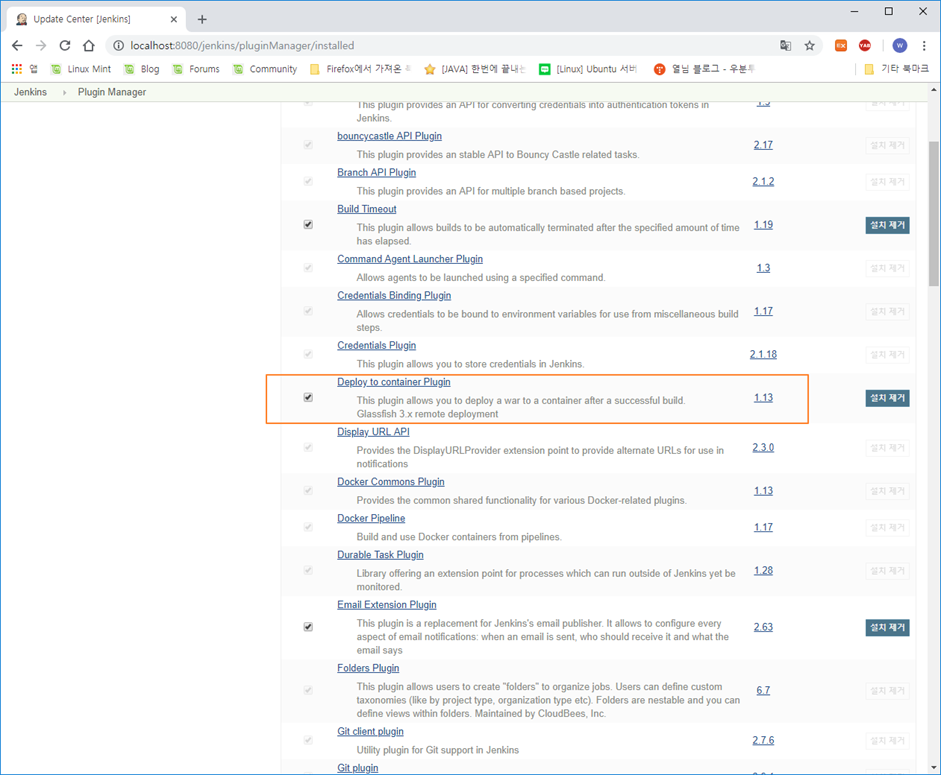Open the Forums bookmark
Screen dimensions: 941x775
[196, 69]
